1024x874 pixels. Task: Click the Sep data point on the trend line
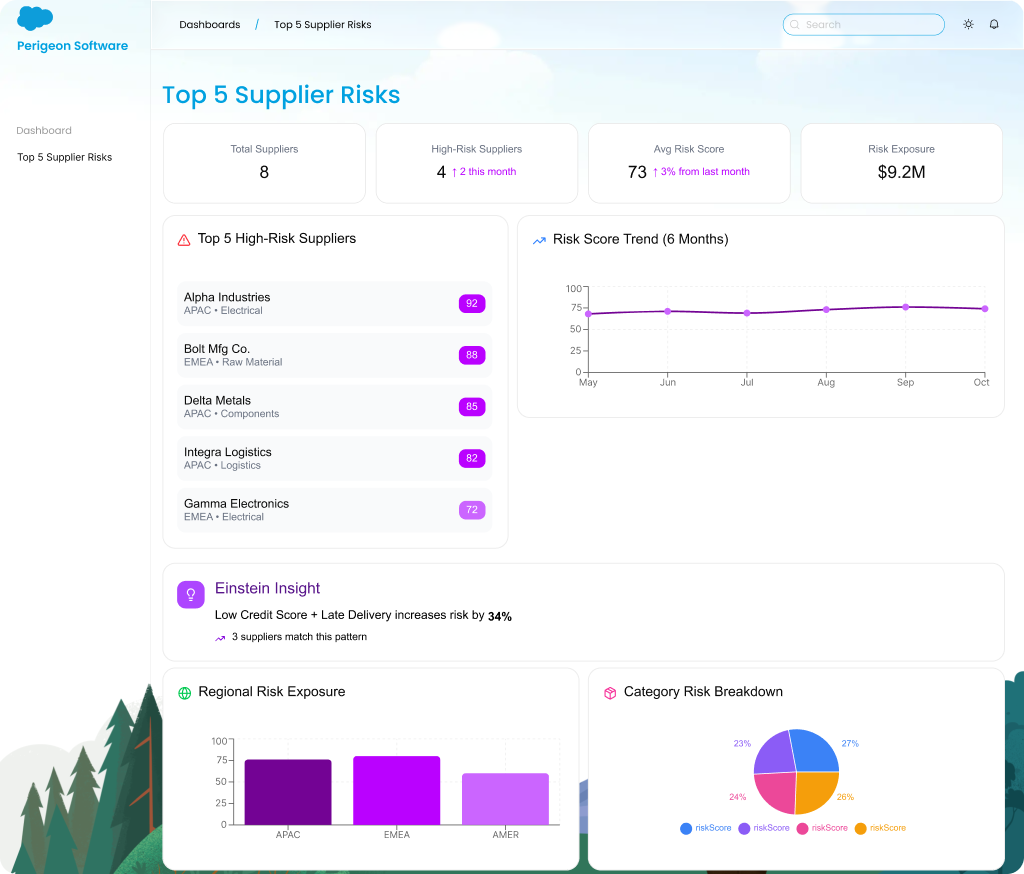pos(905,307)
